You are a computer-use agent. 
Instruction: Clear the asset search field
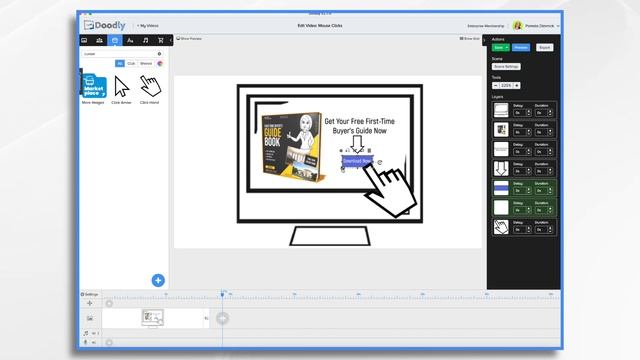coord(159,53)
